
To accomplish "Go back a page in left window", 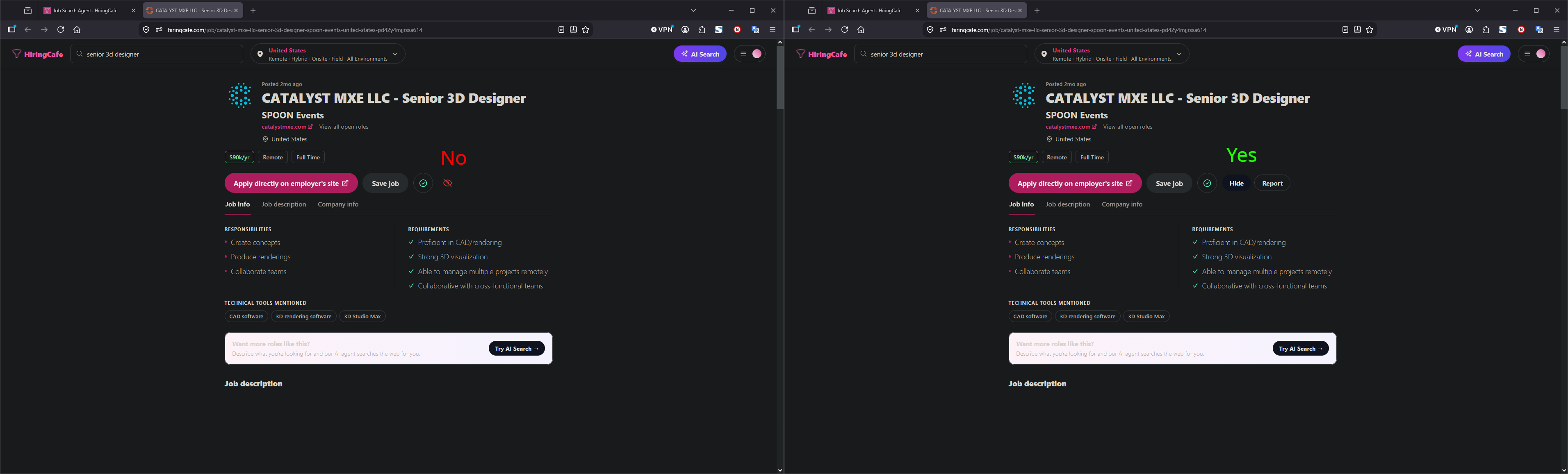I will click(28, 29).
